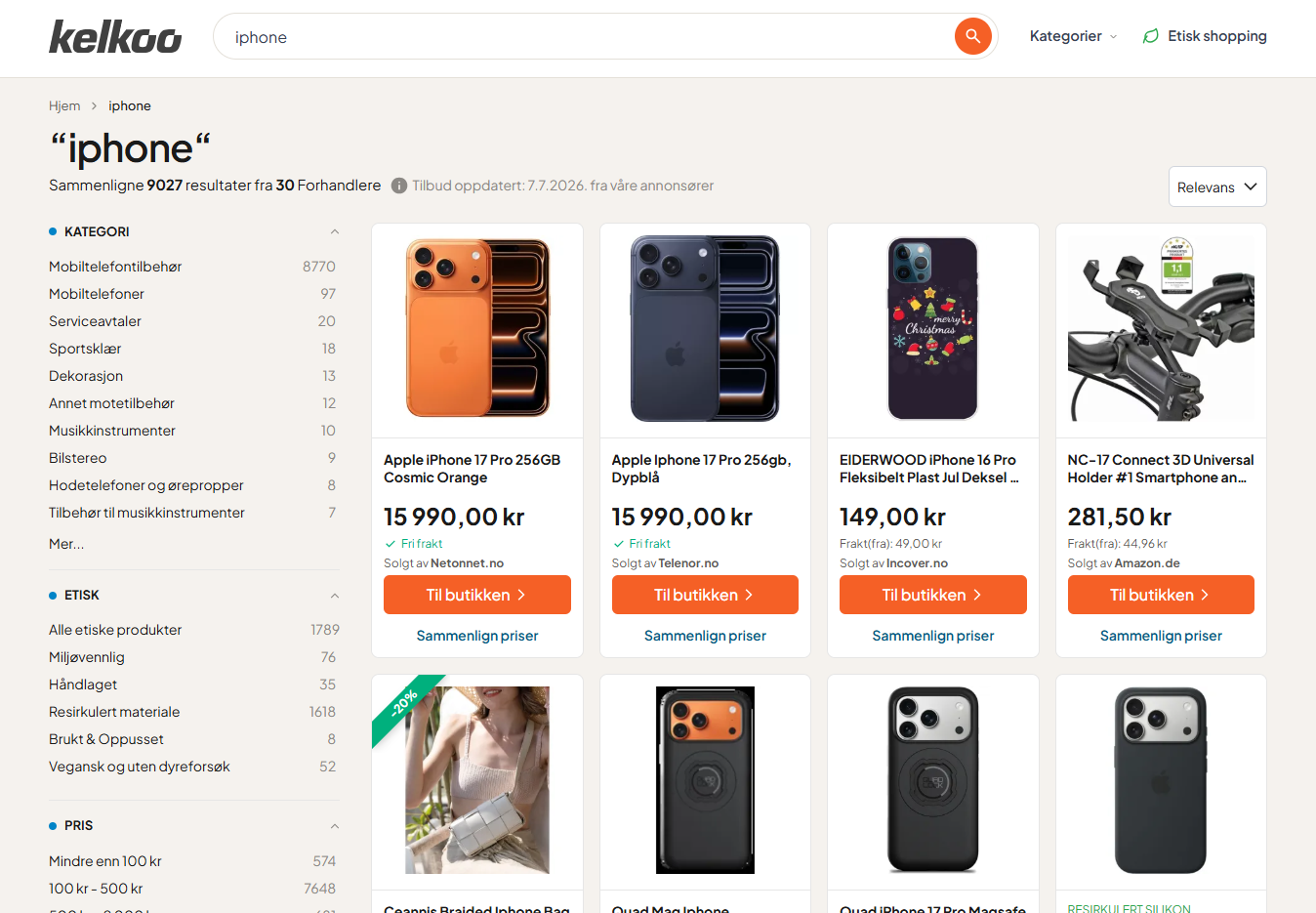This screenshot has height=913, width=1316.
Task: Click Sammenlign priser for Dypblå iPhone
Action: pyautogui.click(x=705, y=636)
